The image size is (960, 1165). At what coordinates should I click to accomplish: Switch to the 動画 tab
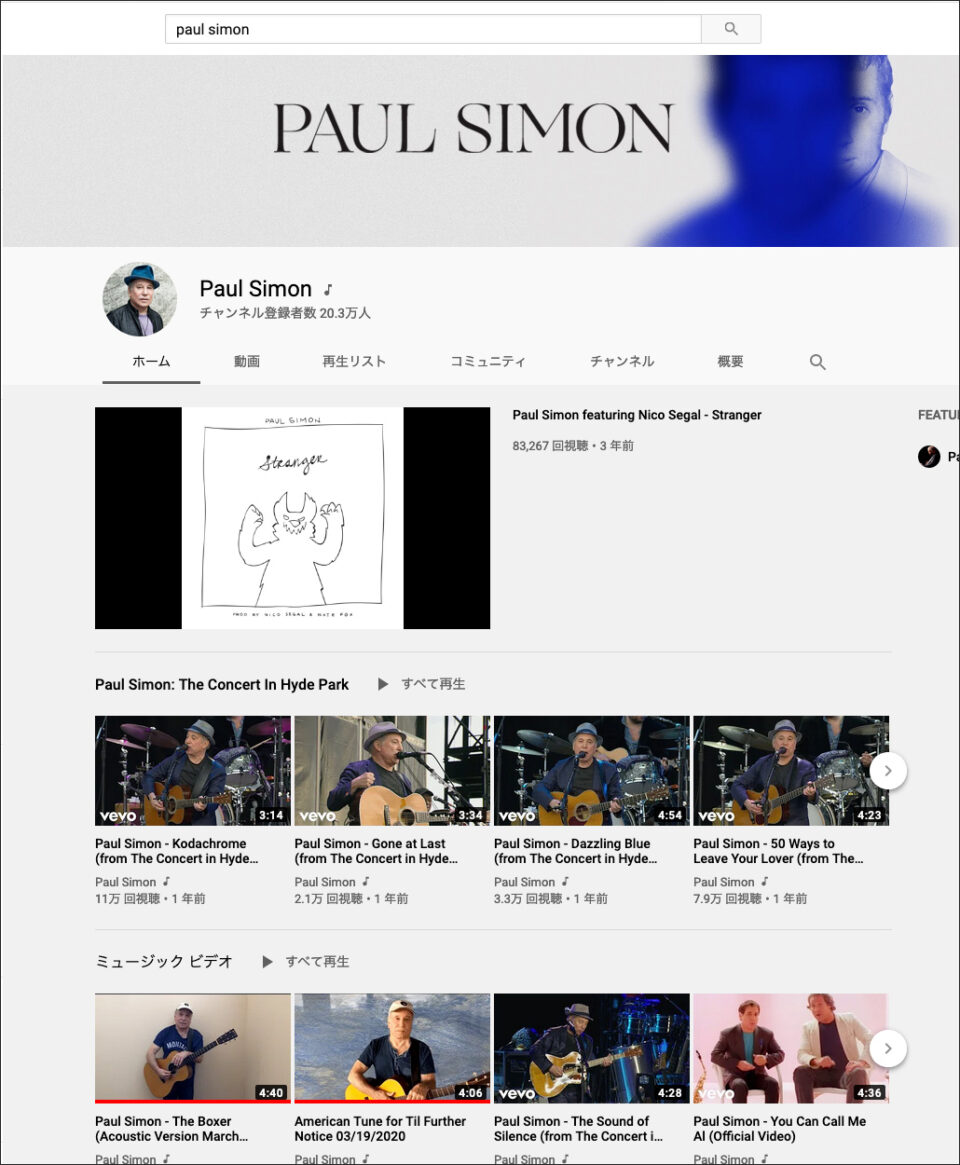click(247, 362)
